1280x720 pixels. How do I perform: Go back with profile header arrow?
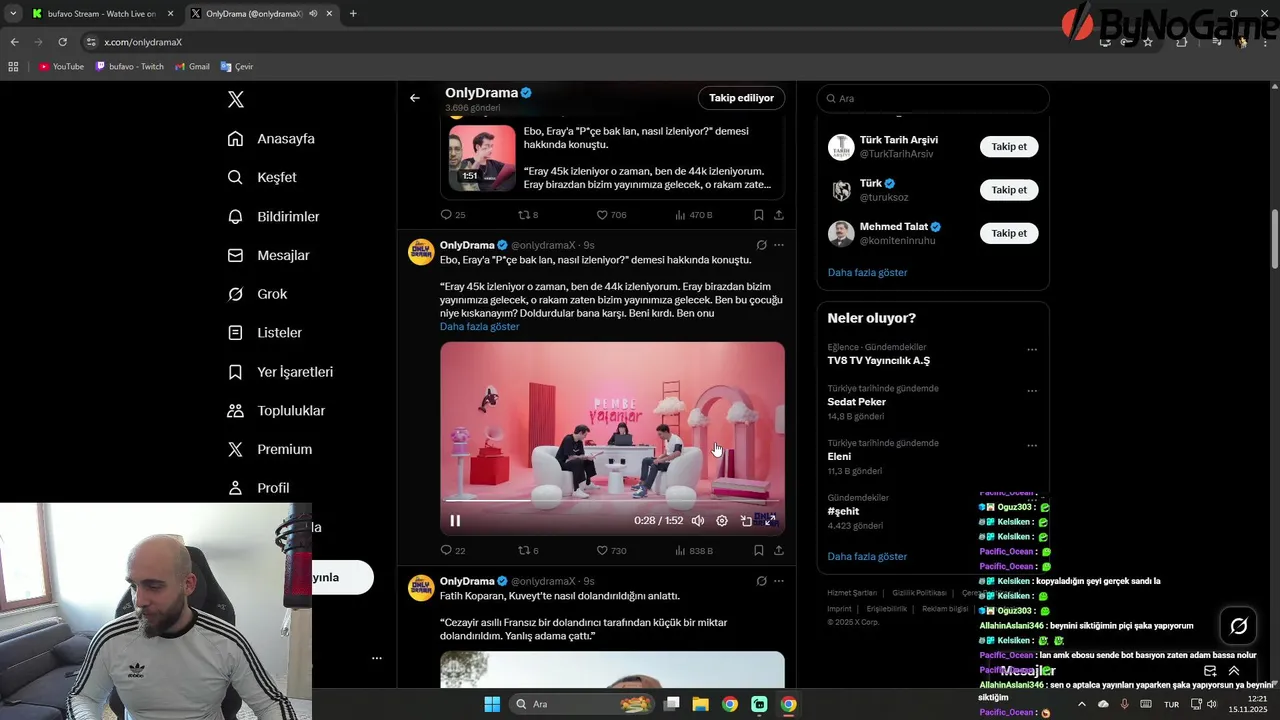[415, 98]
